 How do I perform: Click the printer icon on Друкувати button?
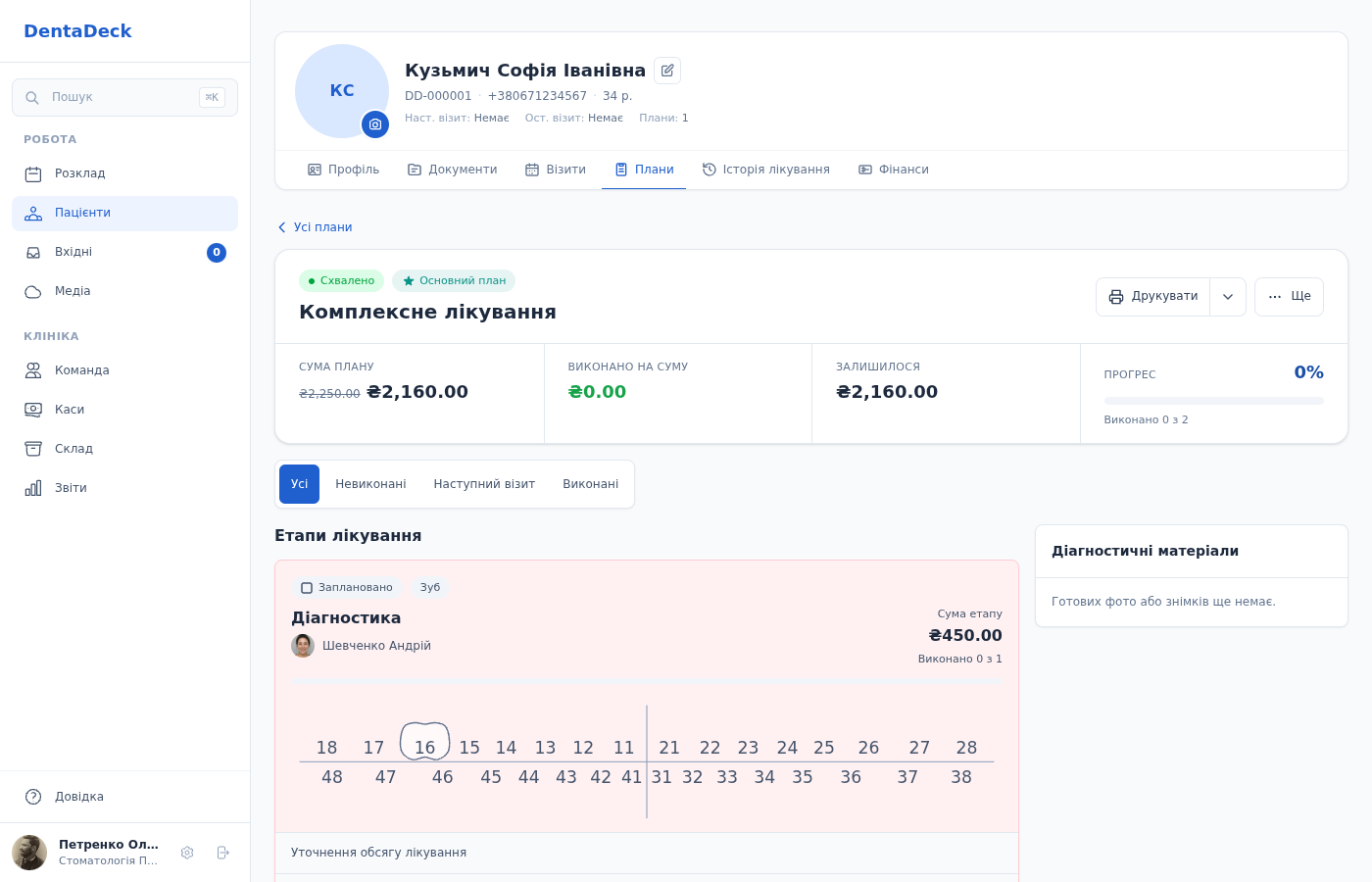(x=1116, y=297)
